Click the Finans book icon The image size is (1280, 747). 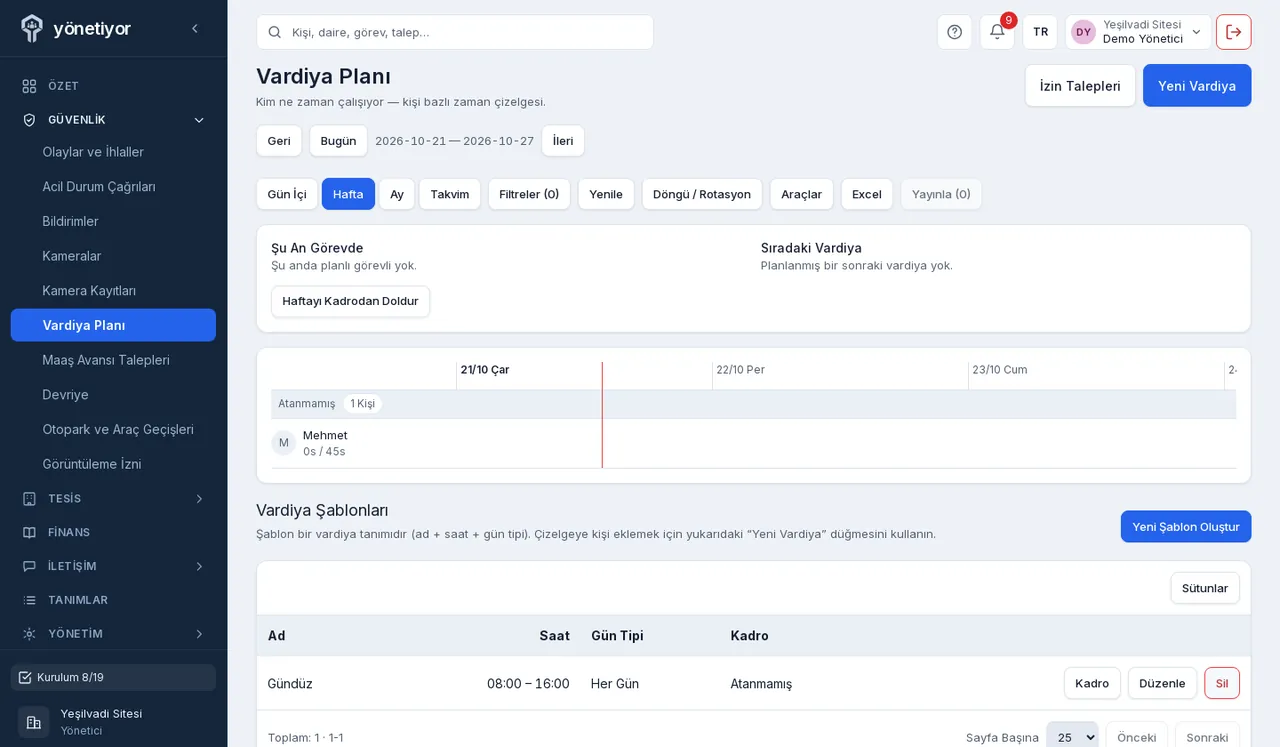pos(29,532)
